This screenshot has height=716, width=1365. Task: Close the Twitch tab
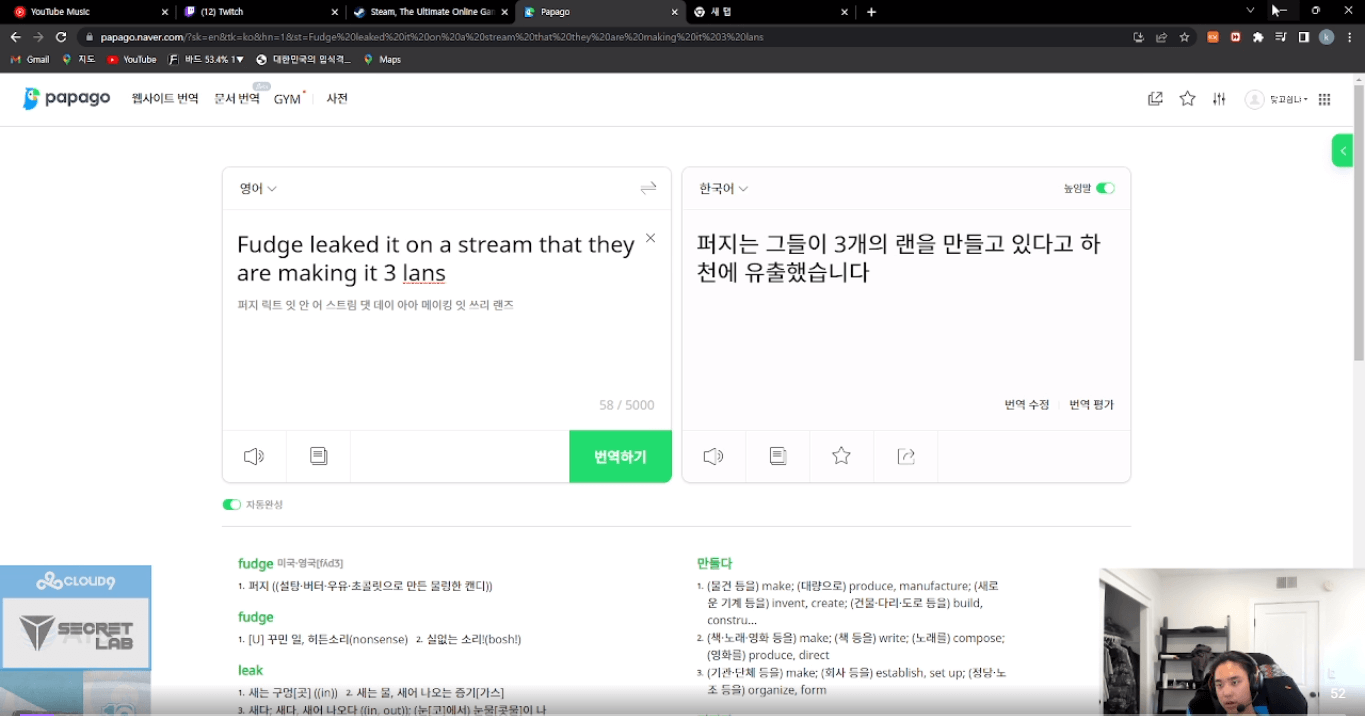coord(334,12)
